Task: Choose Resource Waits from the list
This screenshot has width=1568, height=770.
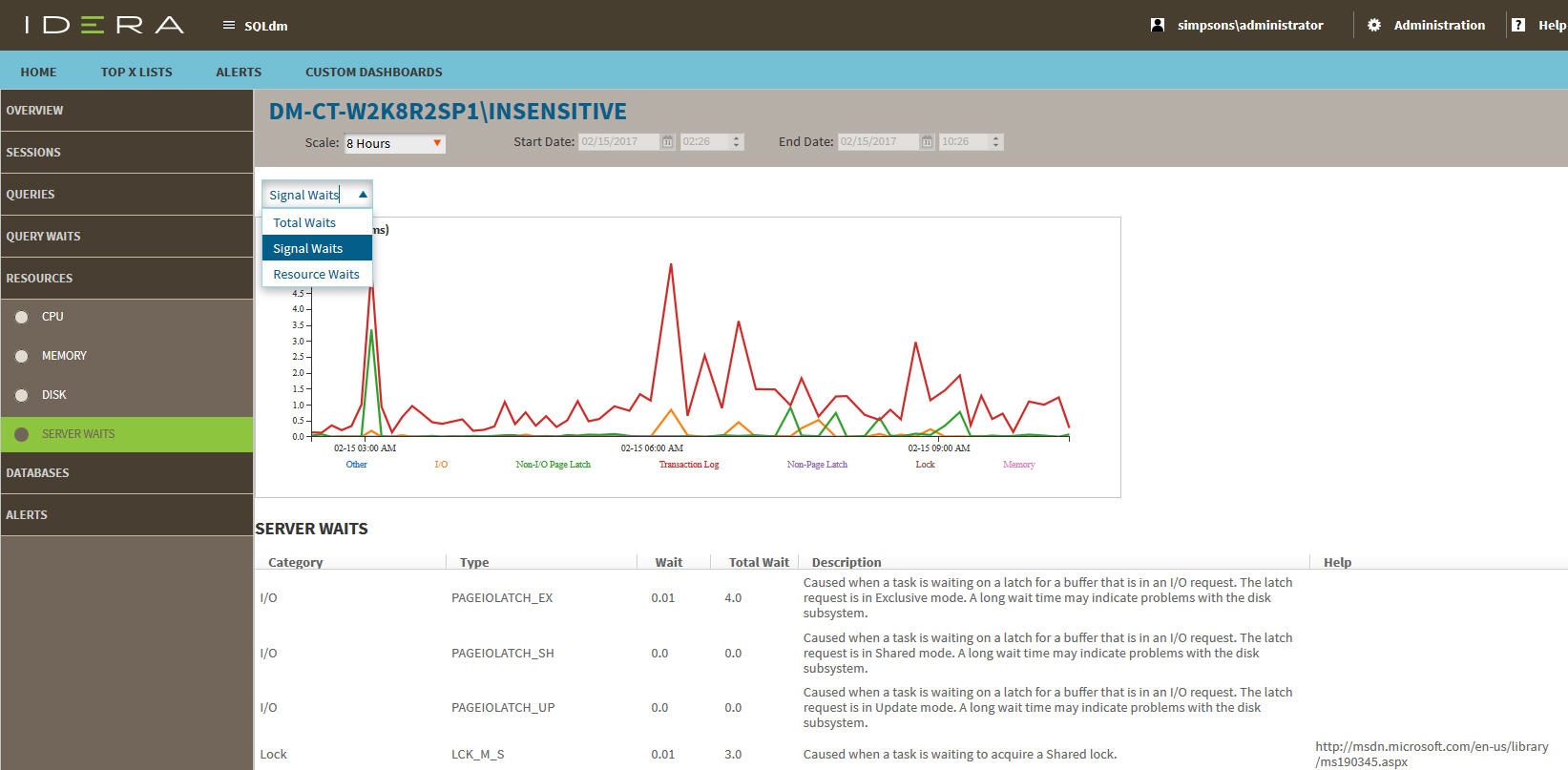Action: click(316, 274)
